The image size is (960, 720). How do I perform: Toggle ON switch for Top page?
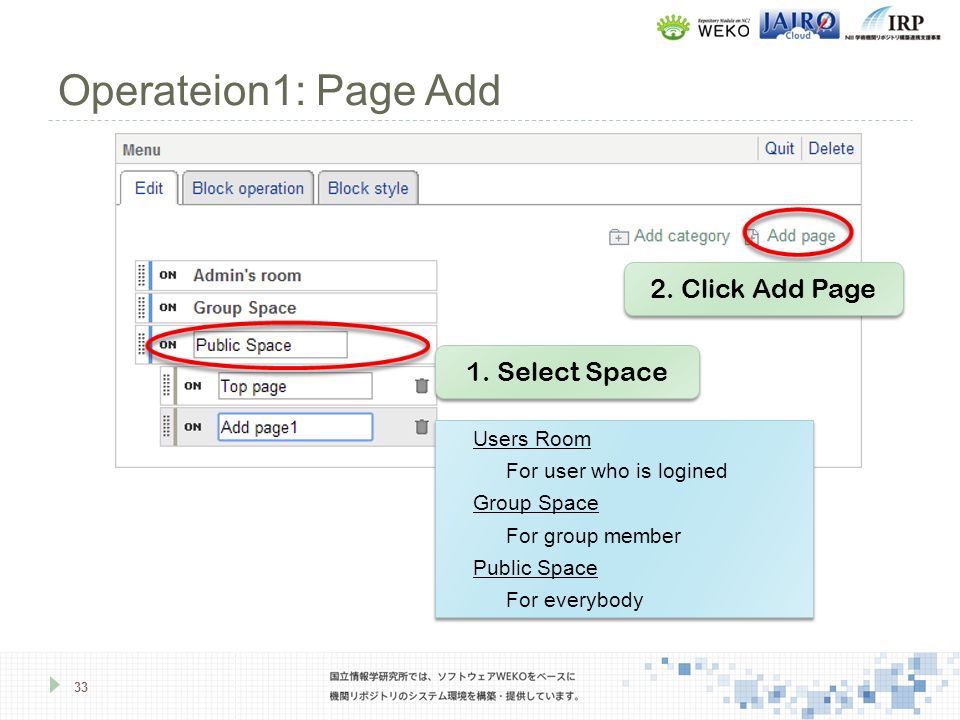pos(193,386)
